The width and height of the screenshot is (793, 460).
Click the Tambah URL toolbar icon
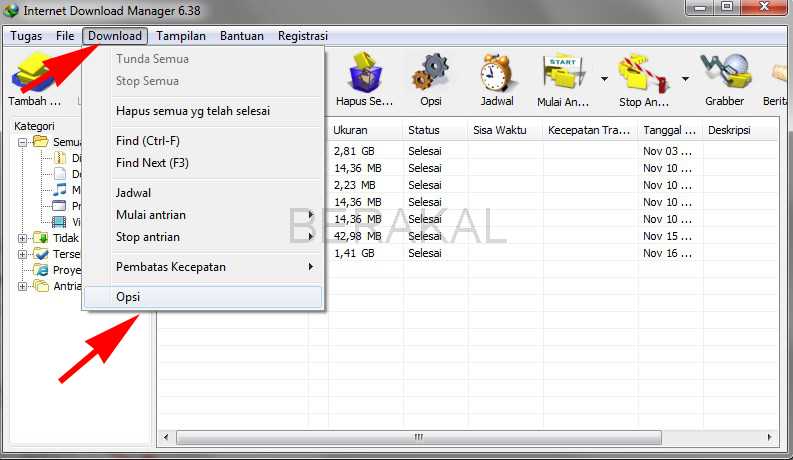tap(36, 78)
